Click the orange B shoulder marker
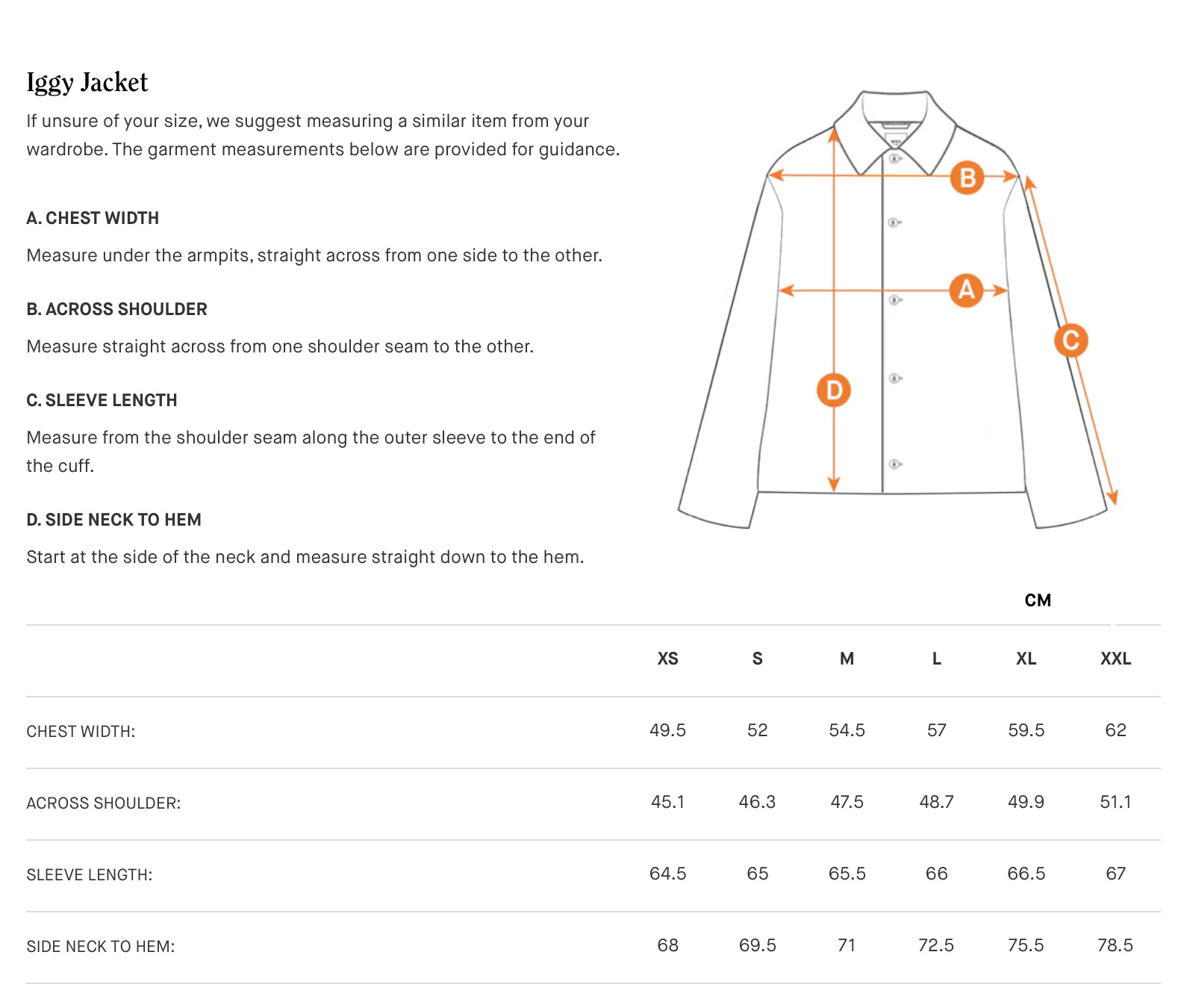Viewport: 1184px width, 1008px height. pos(968,178)
